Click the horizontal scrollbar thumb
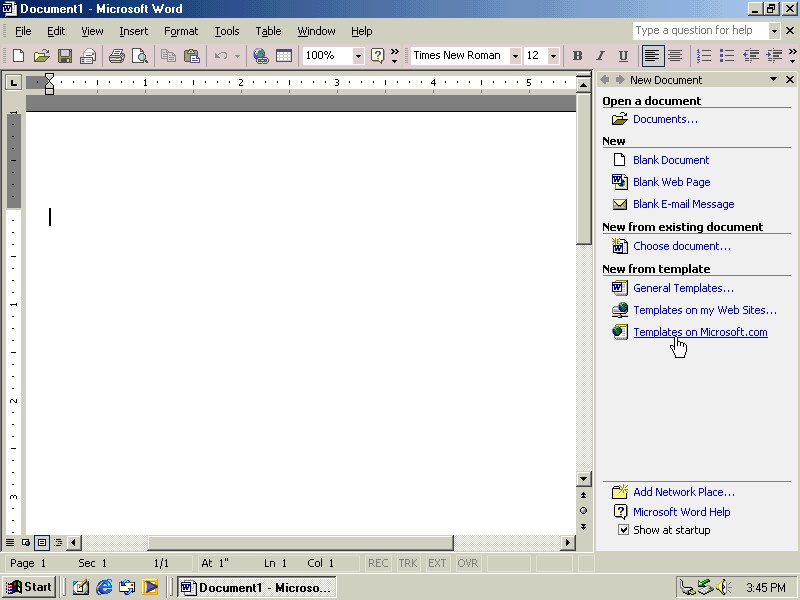This screenshot has width=800, height=600. tap(301, 542)
